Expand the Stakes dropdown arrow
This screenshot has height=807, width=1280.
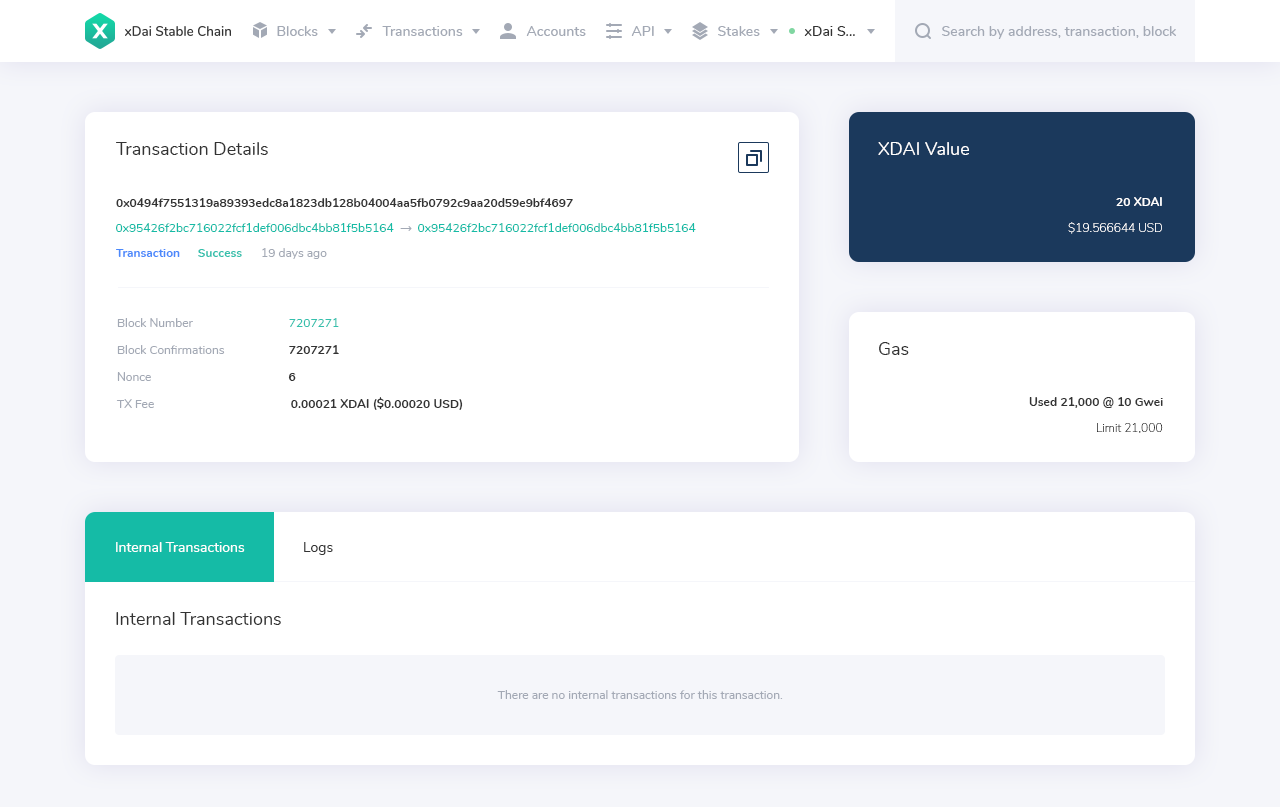pos(774,31)
